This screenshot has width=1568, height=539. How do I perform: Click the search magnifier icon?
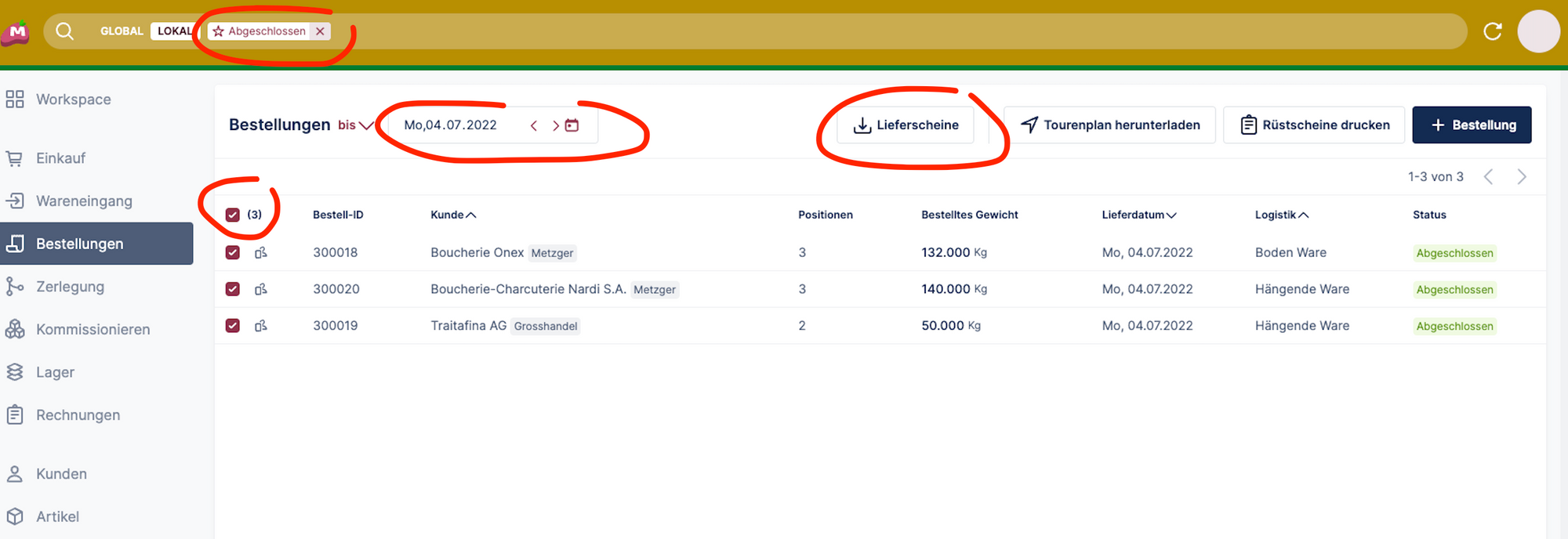coord(65,31)
